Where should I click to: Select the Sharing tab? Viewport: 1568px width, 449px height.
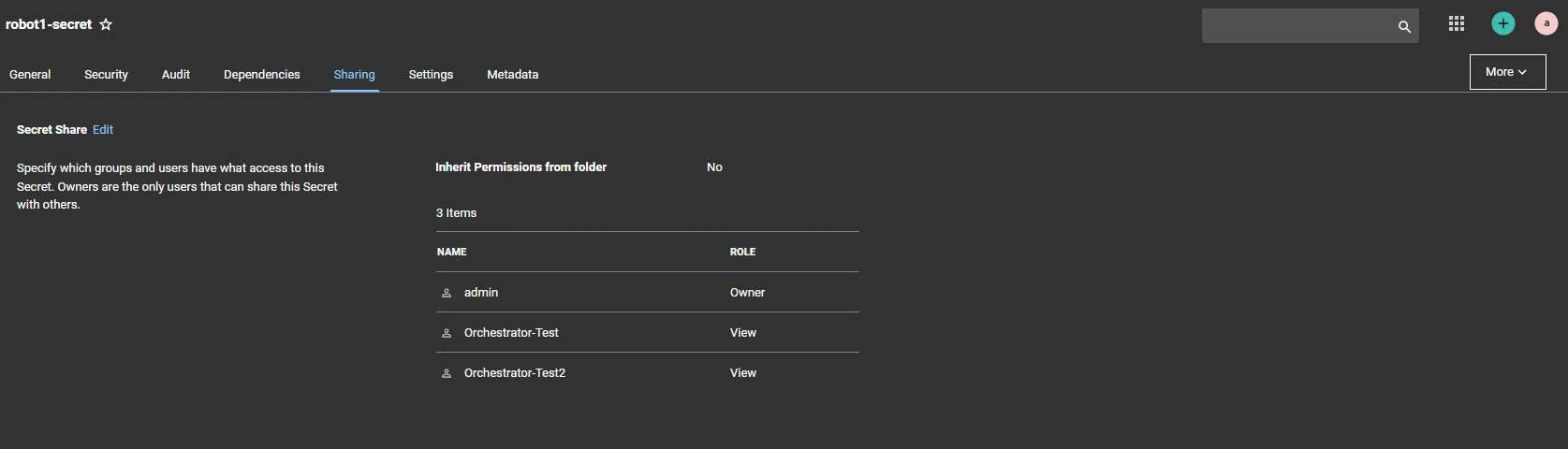pos(355,75)
